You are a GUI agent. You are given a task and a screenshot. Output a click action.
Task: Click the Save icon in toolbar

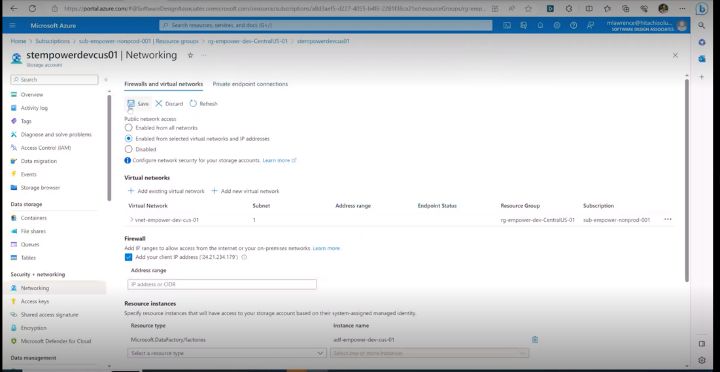click(131, 104)
